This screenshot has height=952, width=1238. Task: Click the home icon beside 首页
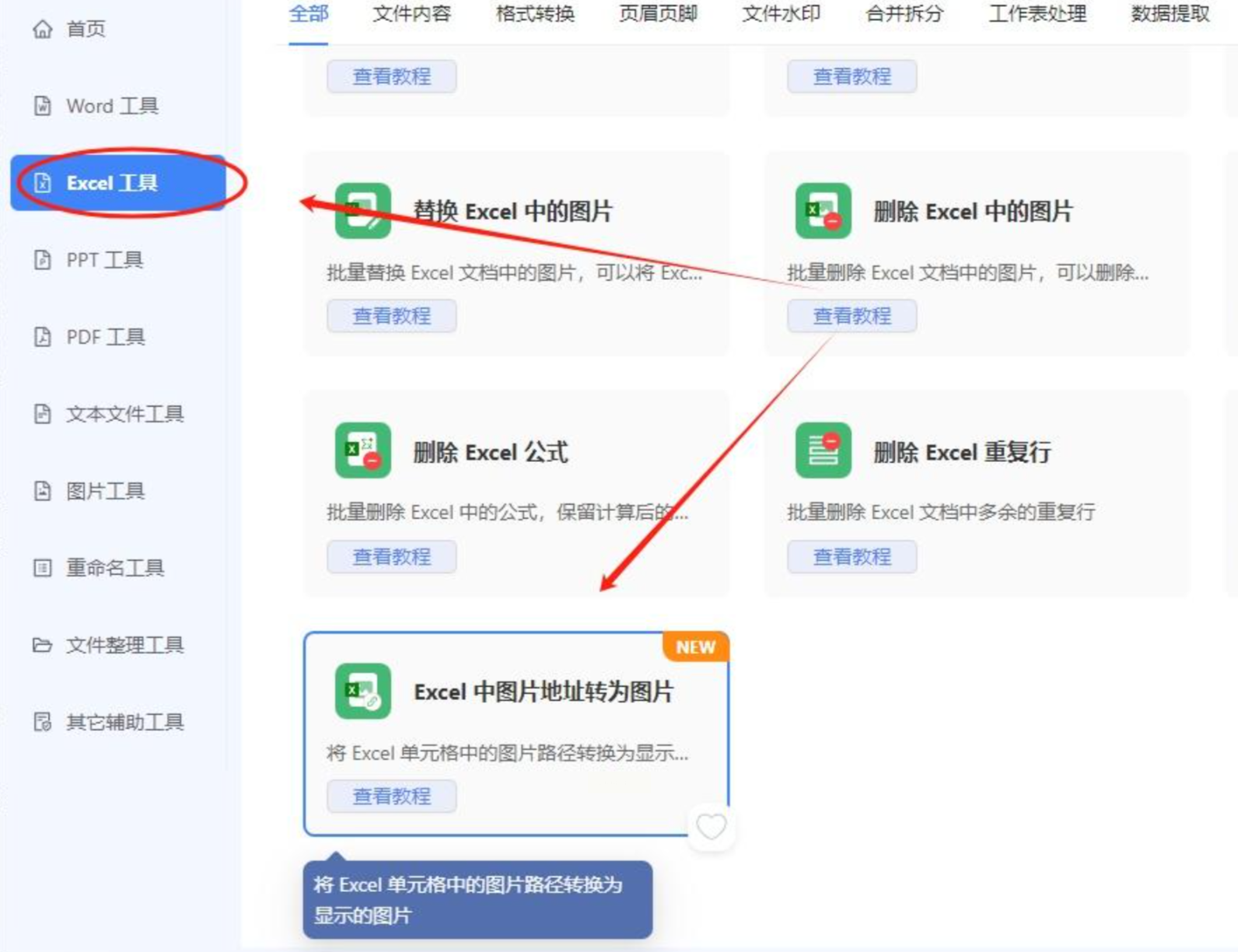43,29
